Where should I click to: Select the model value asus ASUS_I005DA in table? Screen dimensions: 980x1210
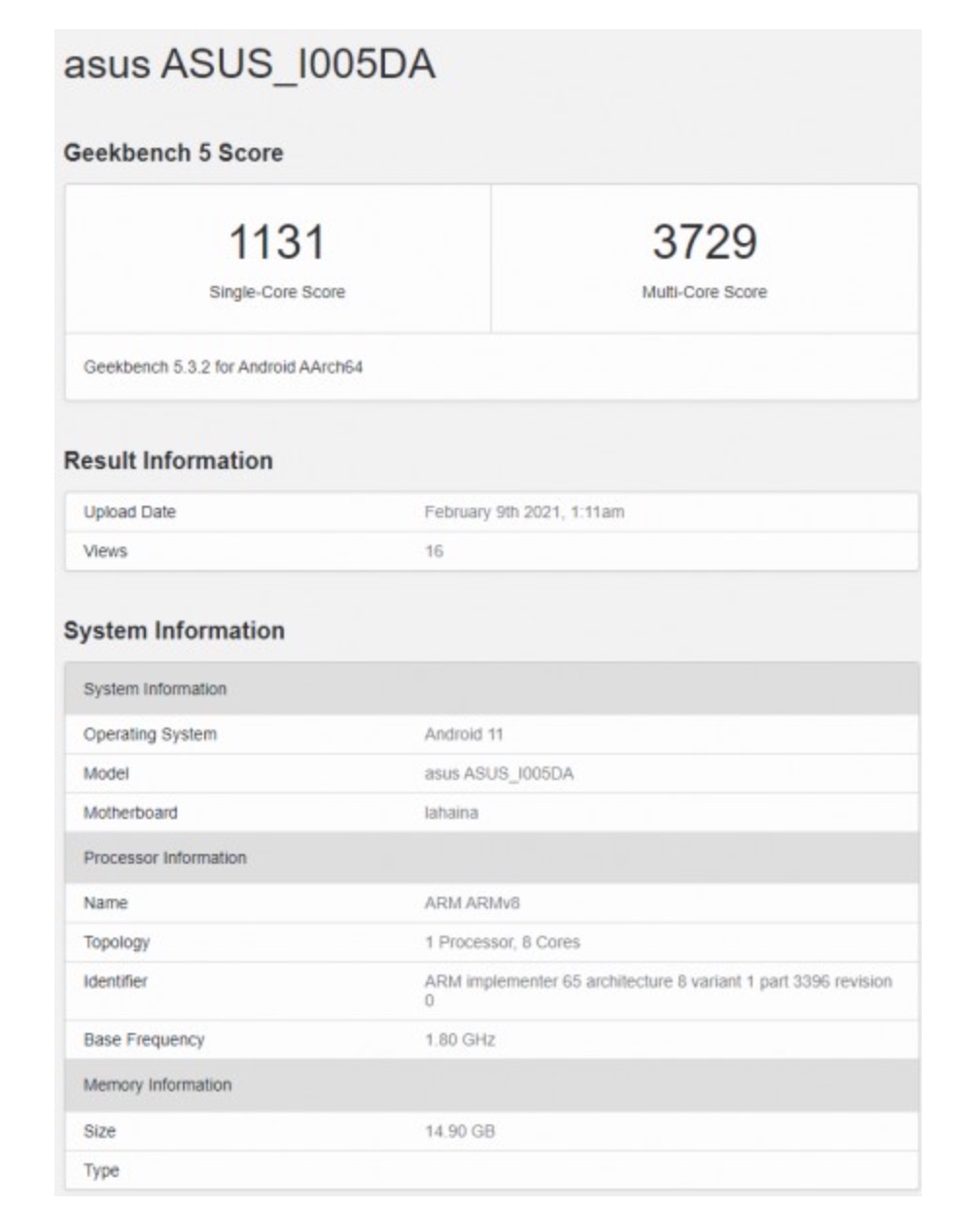tap(499, 773)
